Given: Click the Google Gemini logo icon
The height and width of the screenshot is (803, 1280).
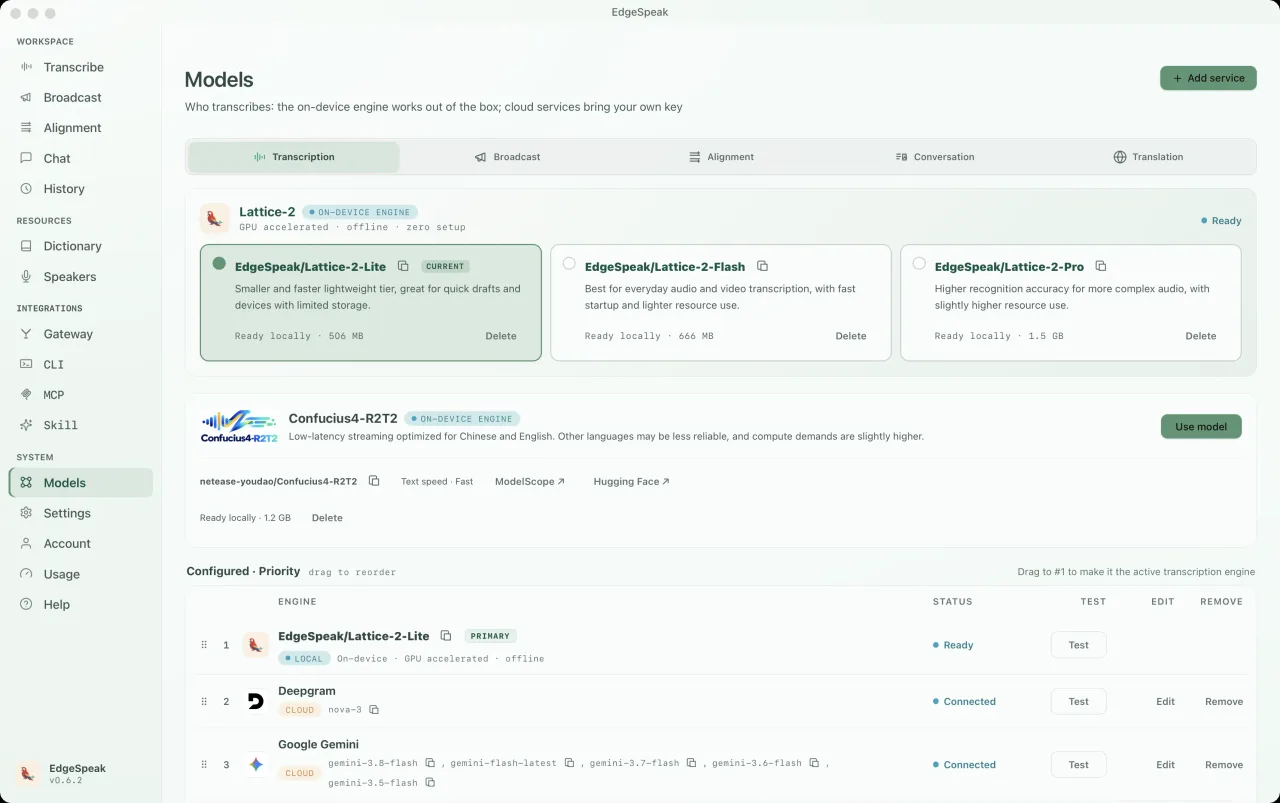Looking at the screenshot, I should tap(256, 765).
